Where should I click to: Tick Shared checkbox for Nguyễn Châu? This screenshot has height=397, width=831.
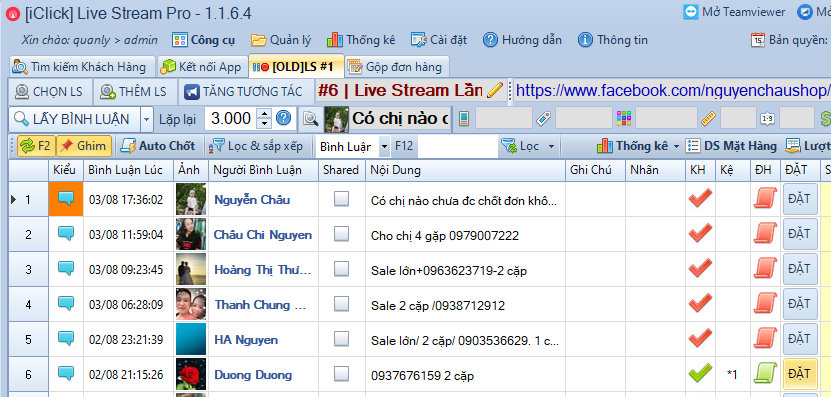tap(341, 199)
